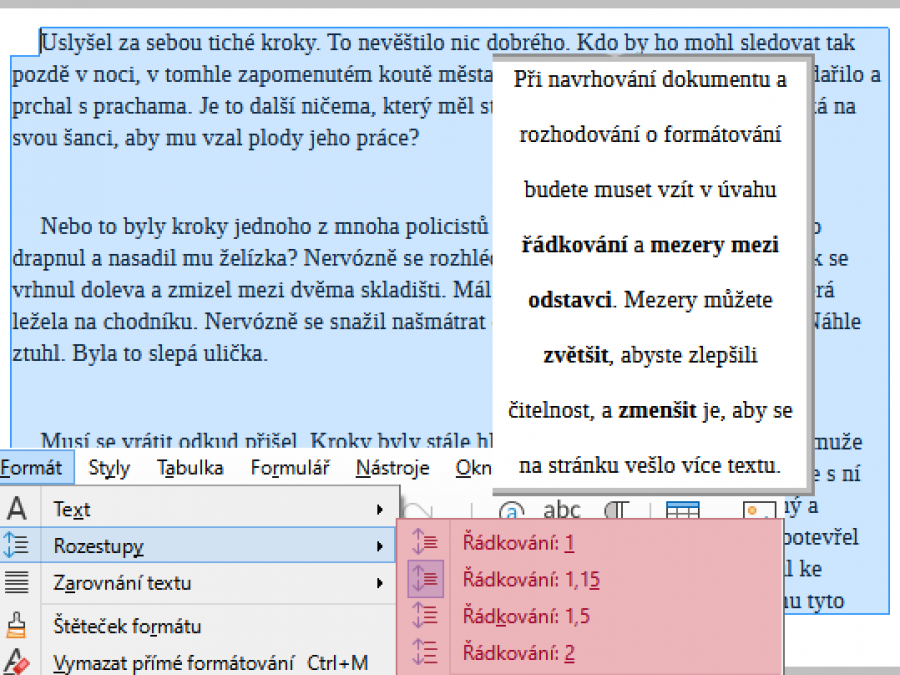
Task: Click the insert image toolbar icon
Action: (759, 510)
